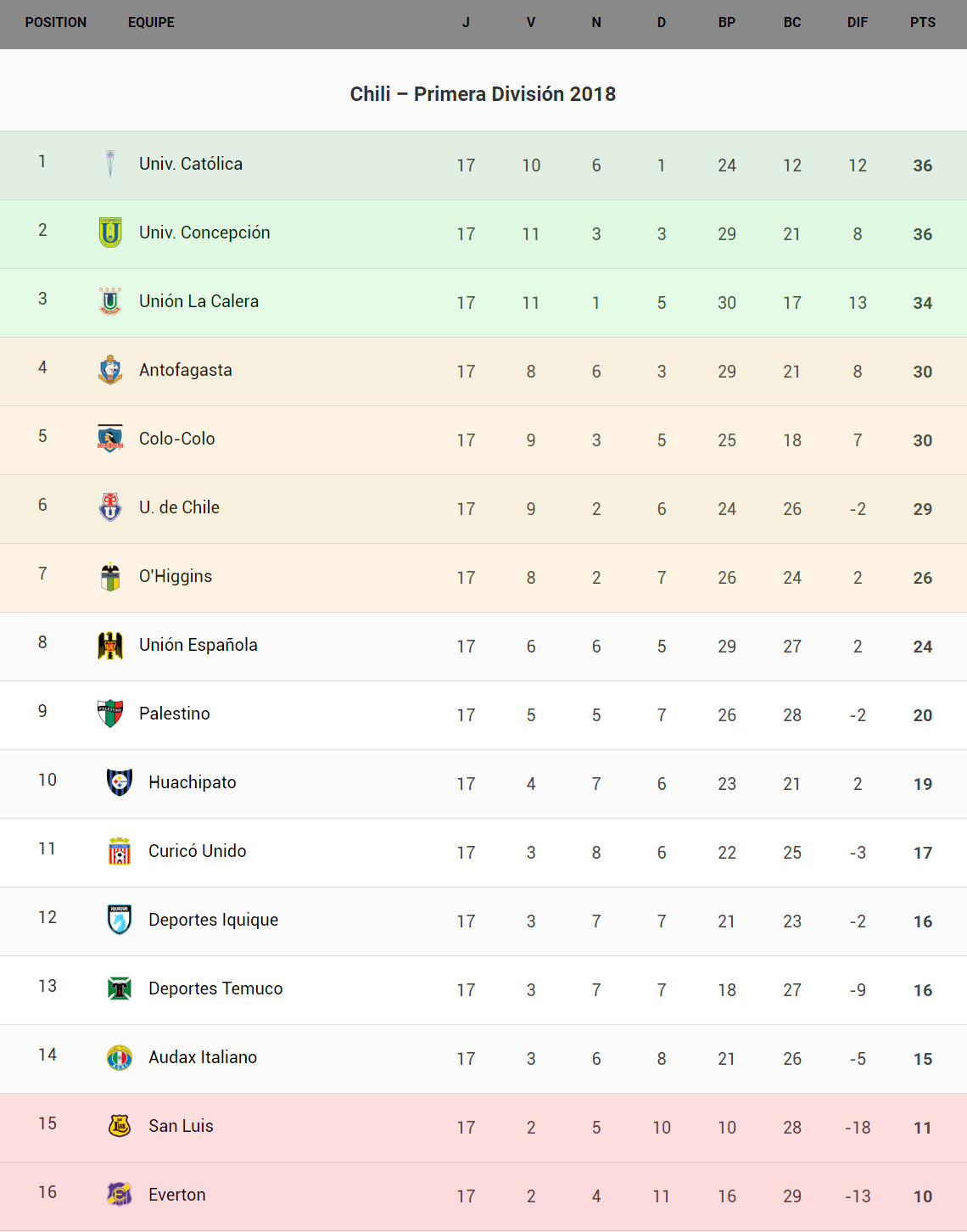This screenshot has height=1232, width=967.
Task: Click the DIF column header
Action: [x=857, y=23]
